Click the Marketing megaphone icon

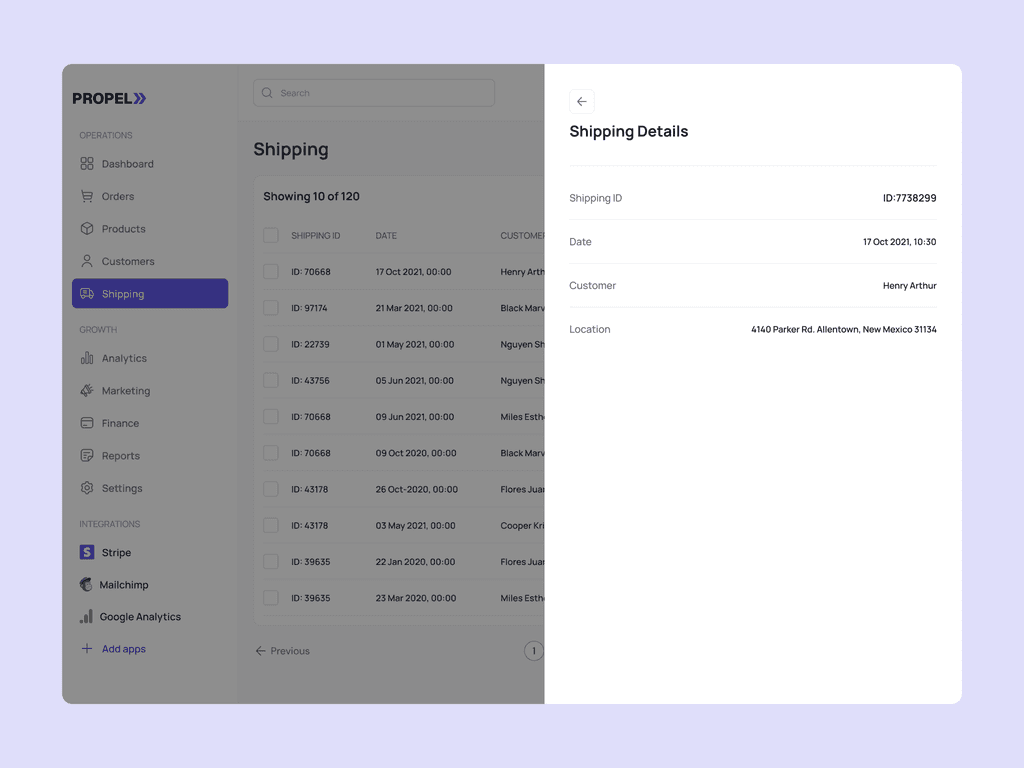pyautogui.click(x=87, y=391)
